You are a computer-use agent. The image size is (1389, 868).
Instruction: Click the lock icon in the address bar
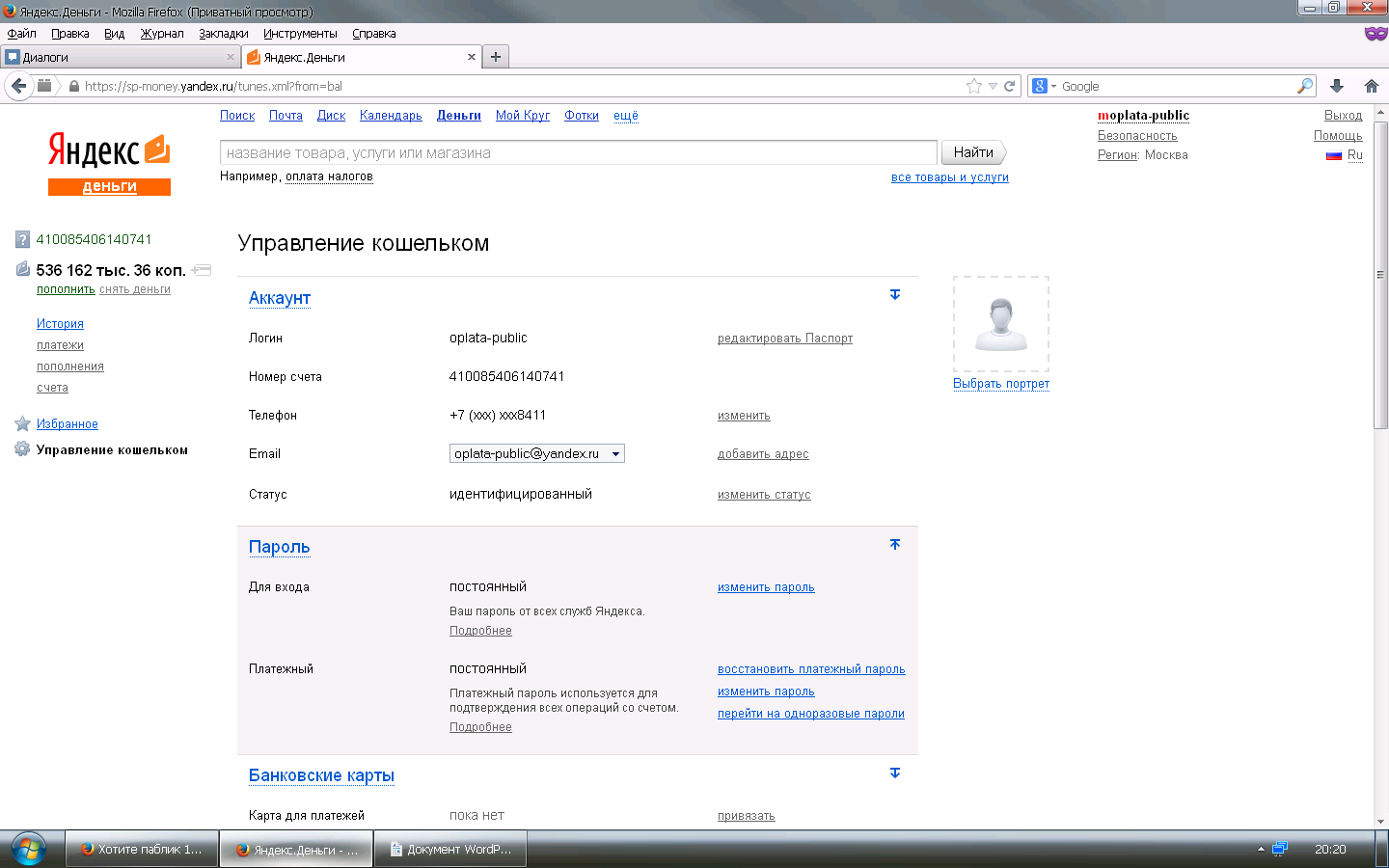(74, 86)
